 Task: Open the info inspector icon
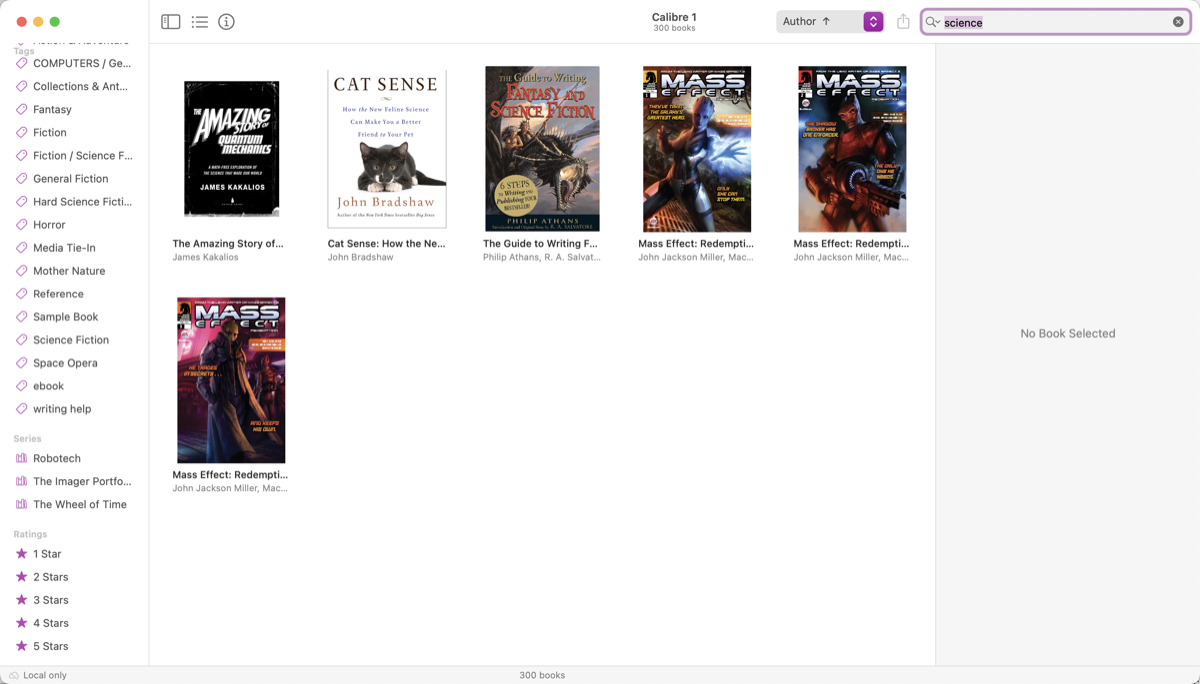[227, 22]
